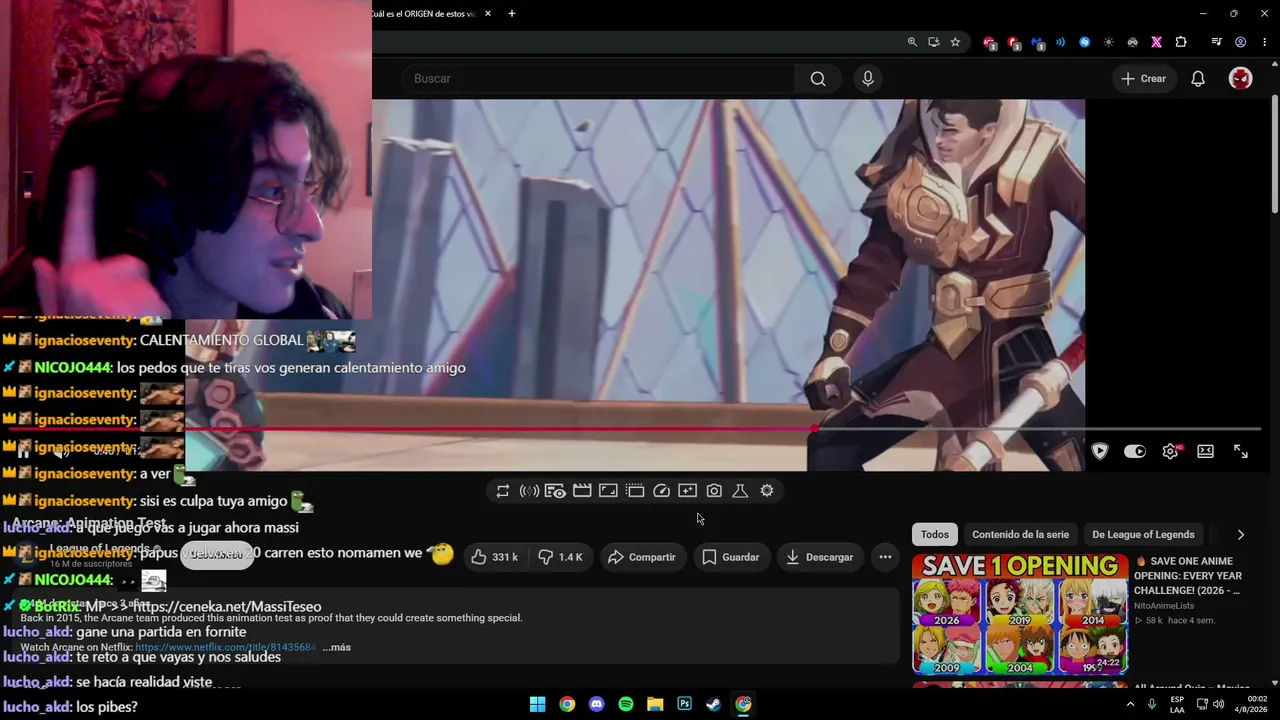Click the Compartir share button
1280x720 pixels.
tap(641, 557)
